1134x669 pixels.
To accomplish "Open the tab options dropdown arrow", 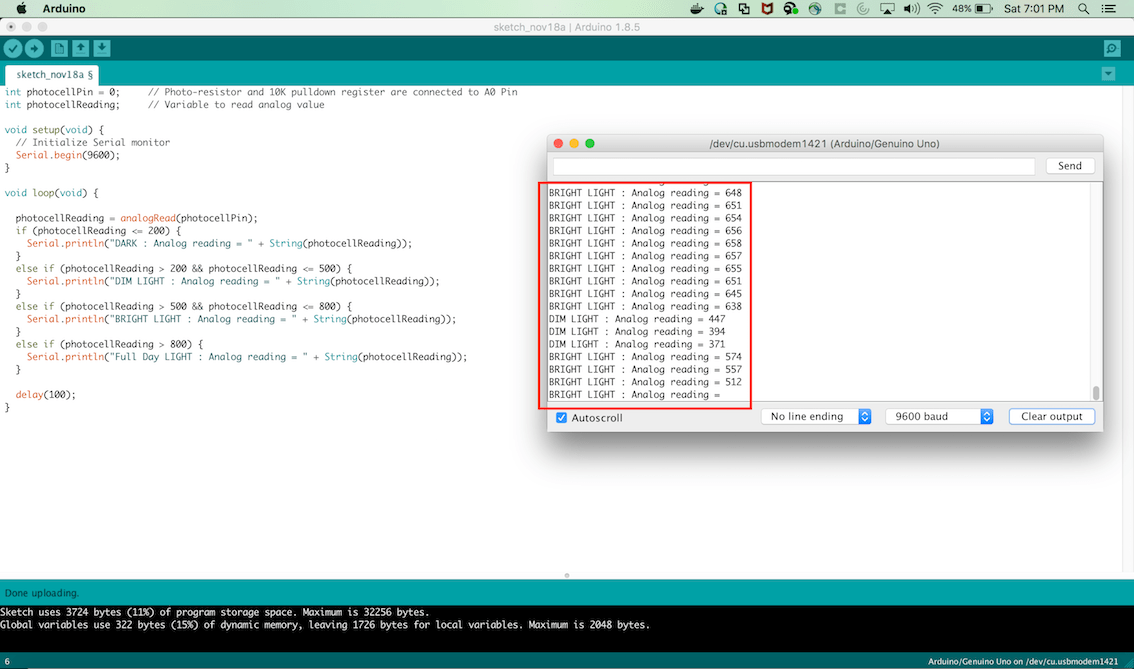I will [1108, 74].
